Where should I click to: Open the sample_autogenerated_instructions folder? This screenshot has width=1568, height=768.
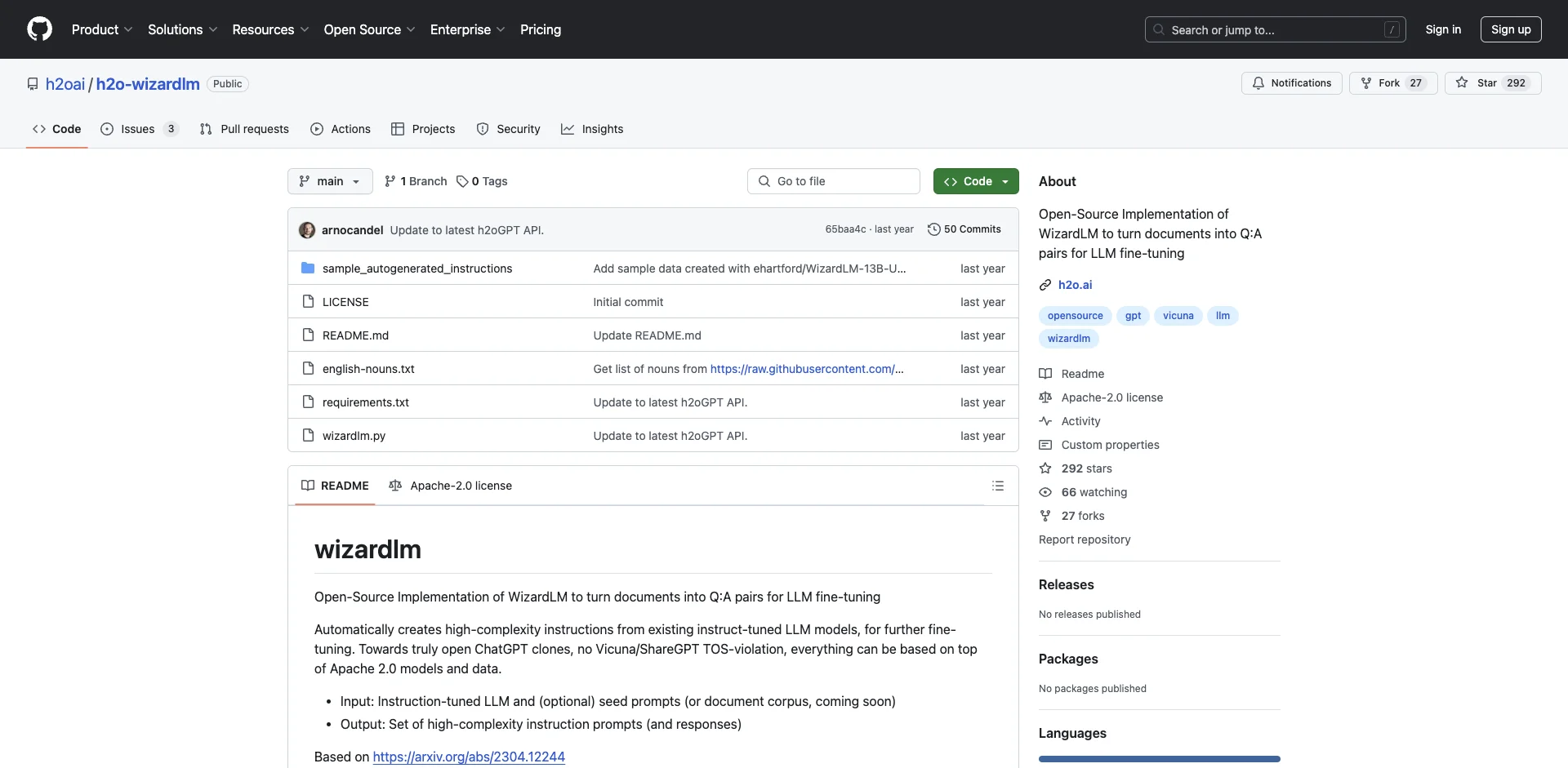[417, 269]
